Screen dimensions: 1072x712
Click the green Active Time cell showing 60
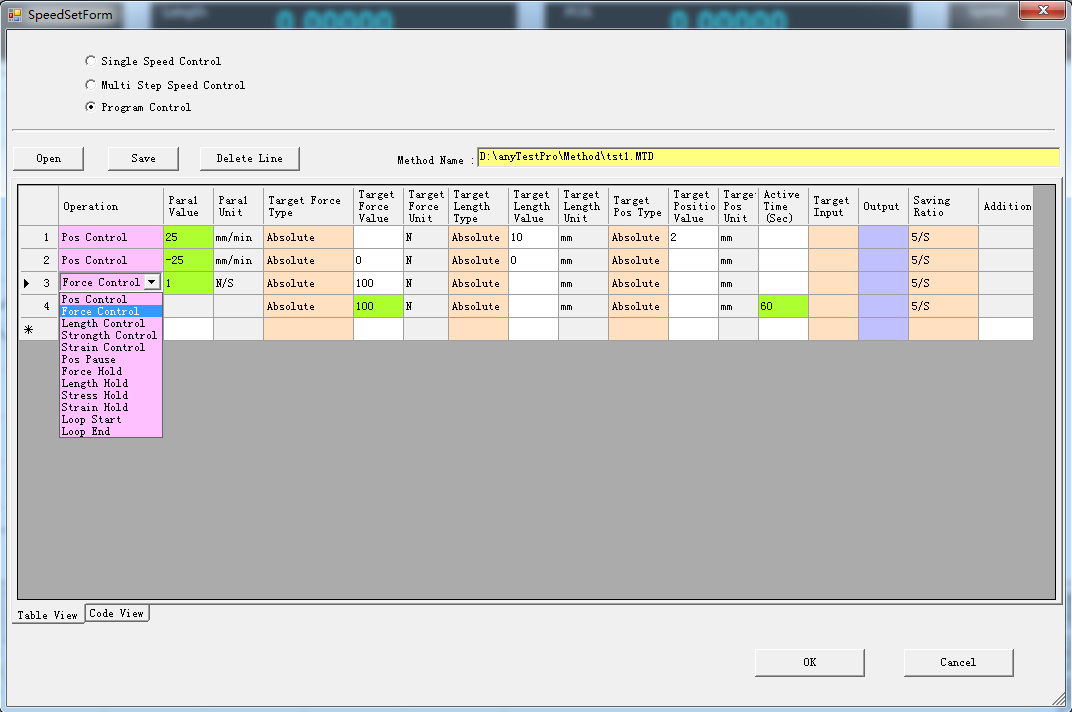(782, 307)
